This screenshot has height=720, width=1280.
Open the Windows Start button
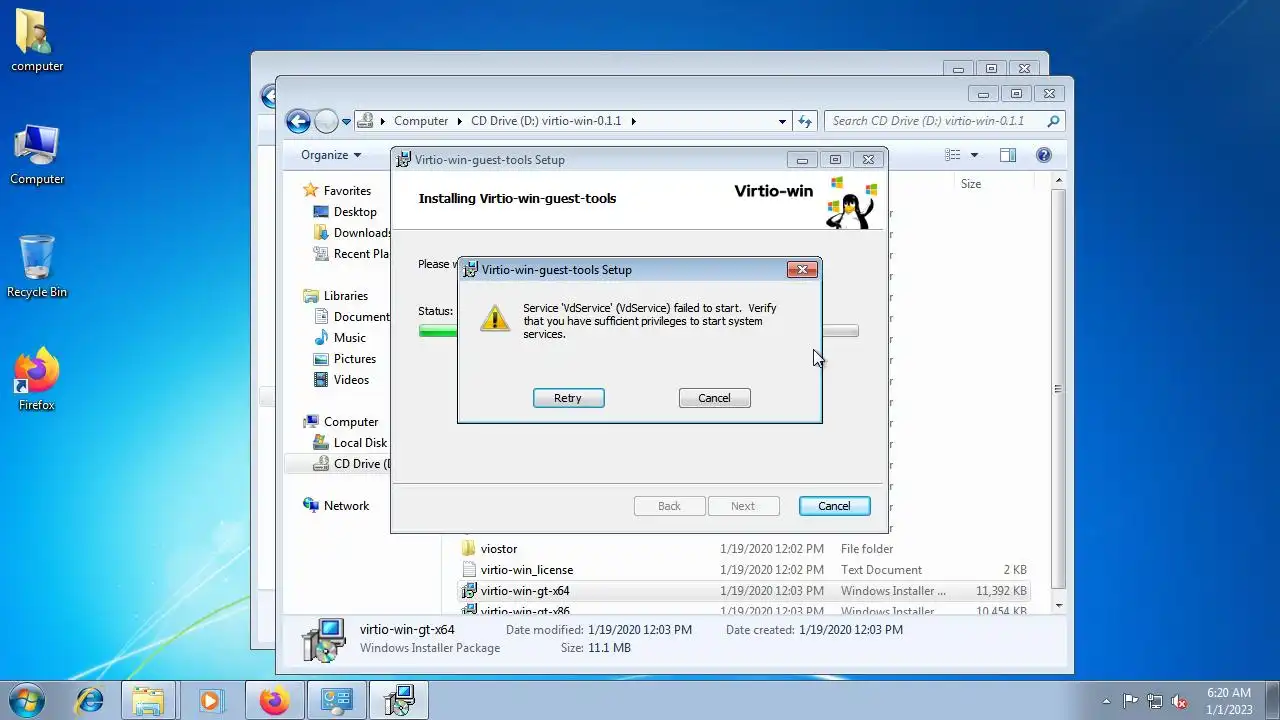pos(27,700)
